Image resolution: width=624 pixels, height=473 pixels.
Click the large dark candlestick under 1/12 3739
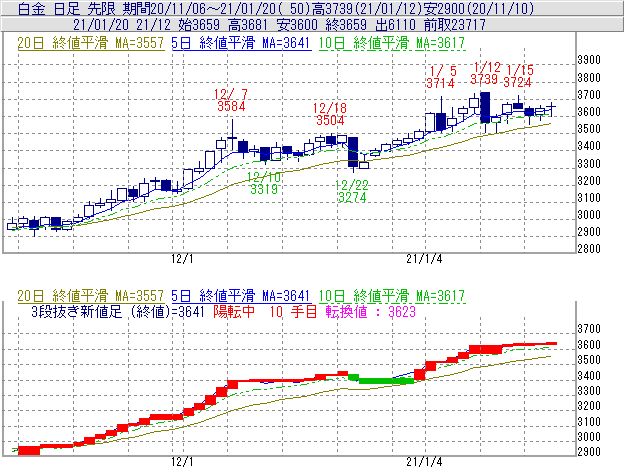(x=485, y=107)
